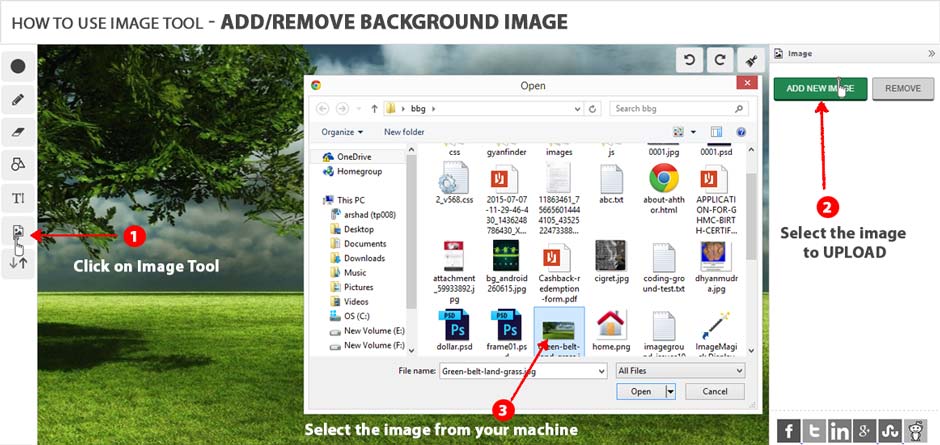
Task: Click Open button in dialog
Action: coord(640,392)
